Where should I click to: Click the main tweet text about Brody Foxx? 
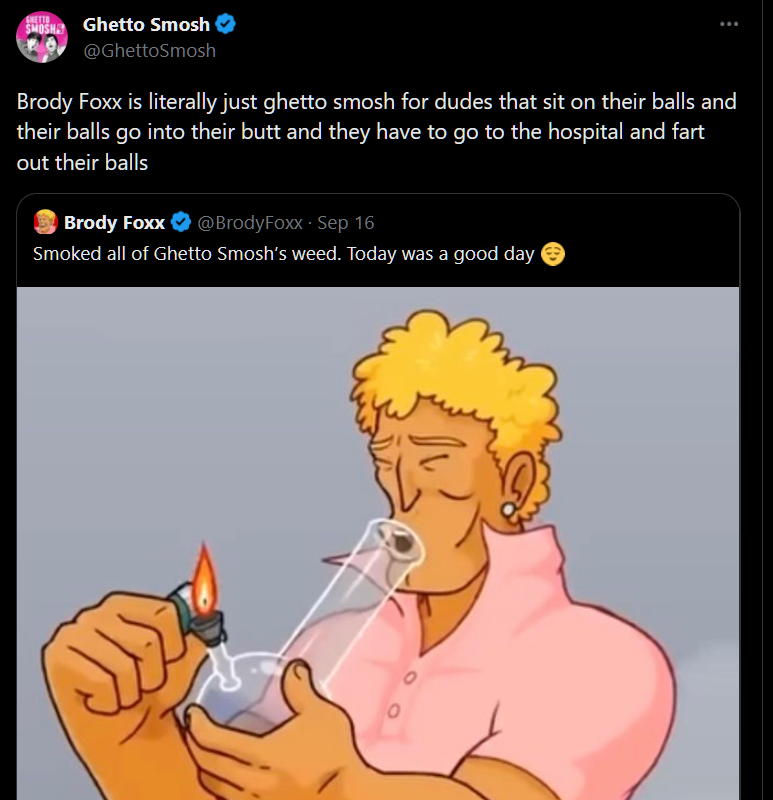pos(360,131)
